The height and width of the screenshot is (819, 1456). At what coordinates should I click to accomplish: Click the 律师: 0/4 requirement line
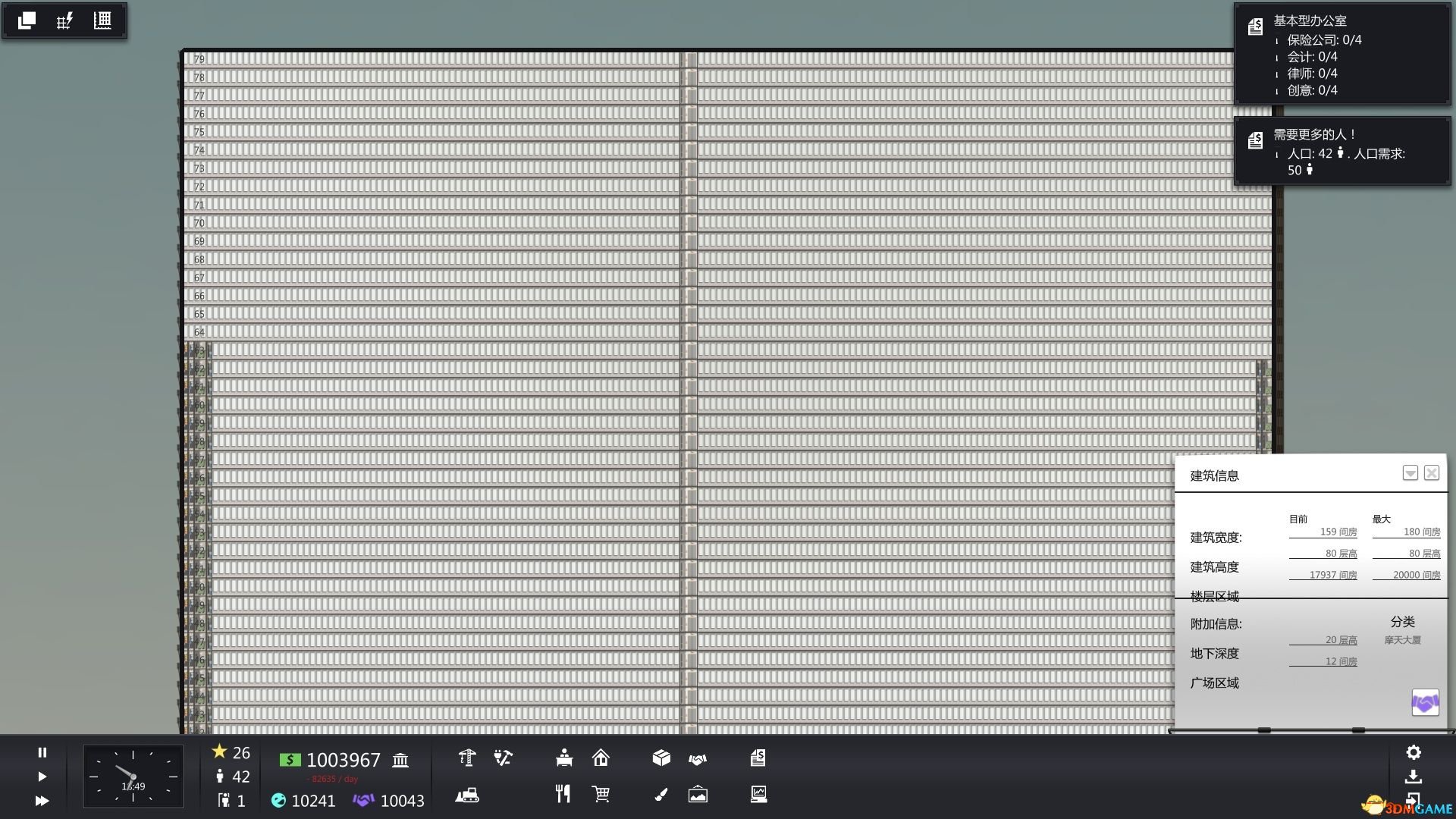[x=1312, y=74]
